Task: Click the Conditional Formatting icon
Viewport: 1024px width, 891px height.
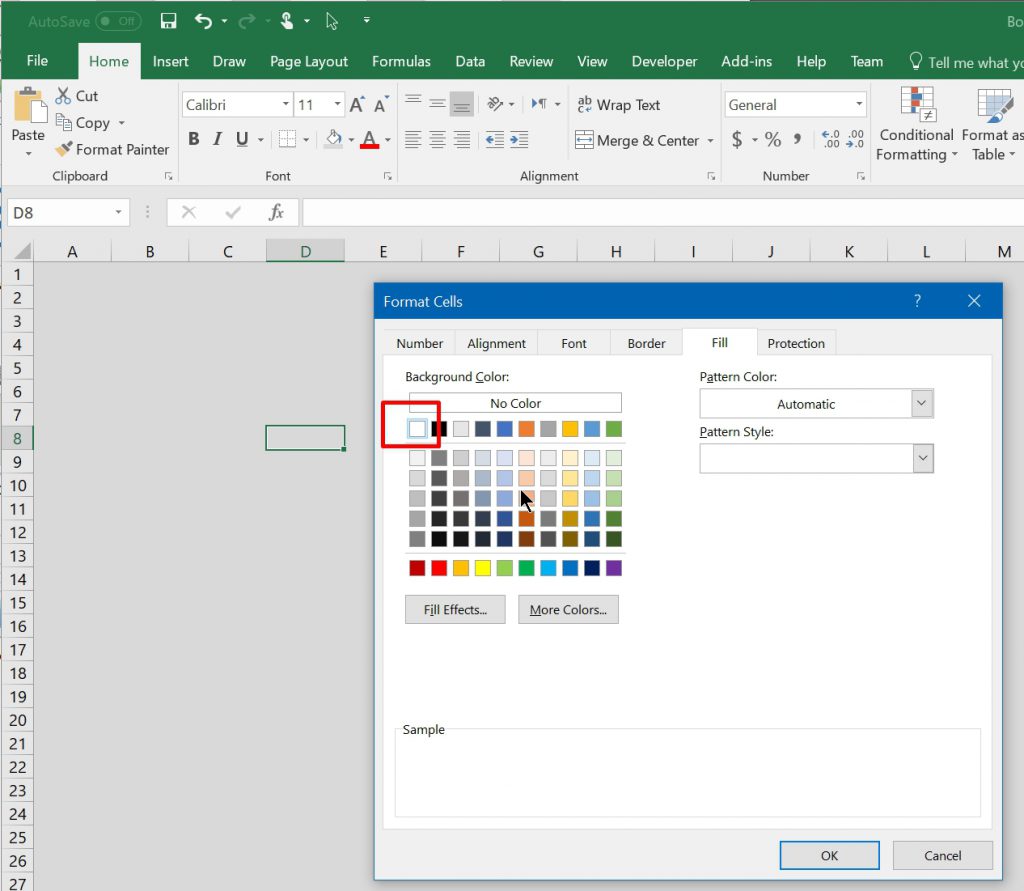Action: click(x=917, y=105)
